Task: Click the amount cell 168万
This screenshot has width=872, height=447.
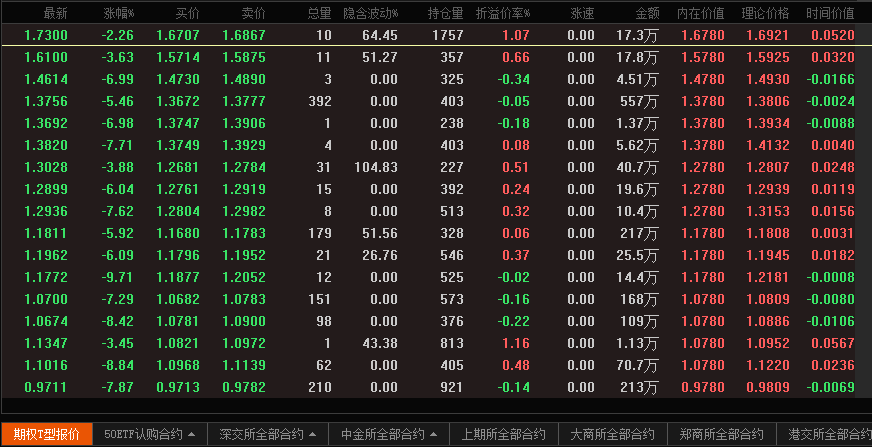Action: pyautogui.click(x=639, y=299)
